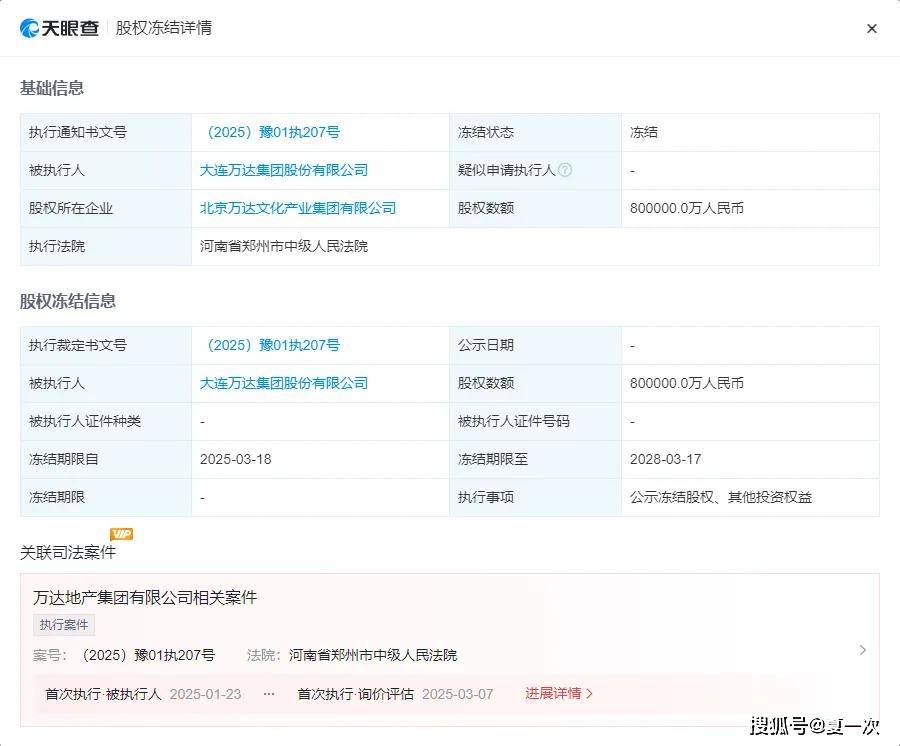This screenshot has width=900, height=746.
Task: Click the 天眼查 logo
Action: point(59,28)
